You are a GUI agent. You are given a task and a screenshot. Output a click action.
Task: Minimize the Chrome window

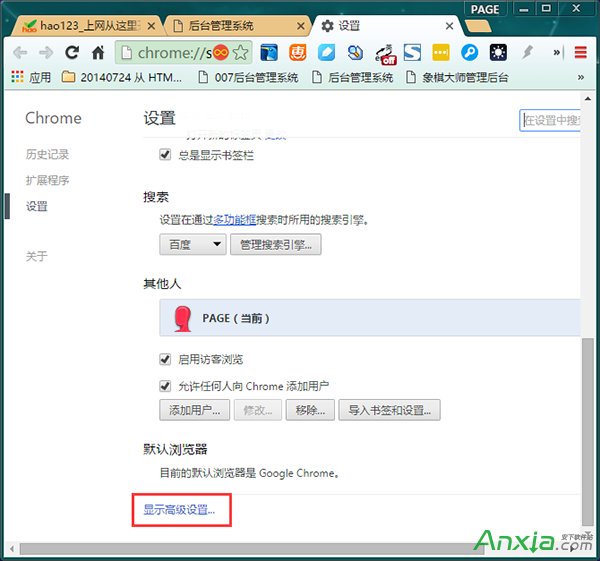click(523, 9)
